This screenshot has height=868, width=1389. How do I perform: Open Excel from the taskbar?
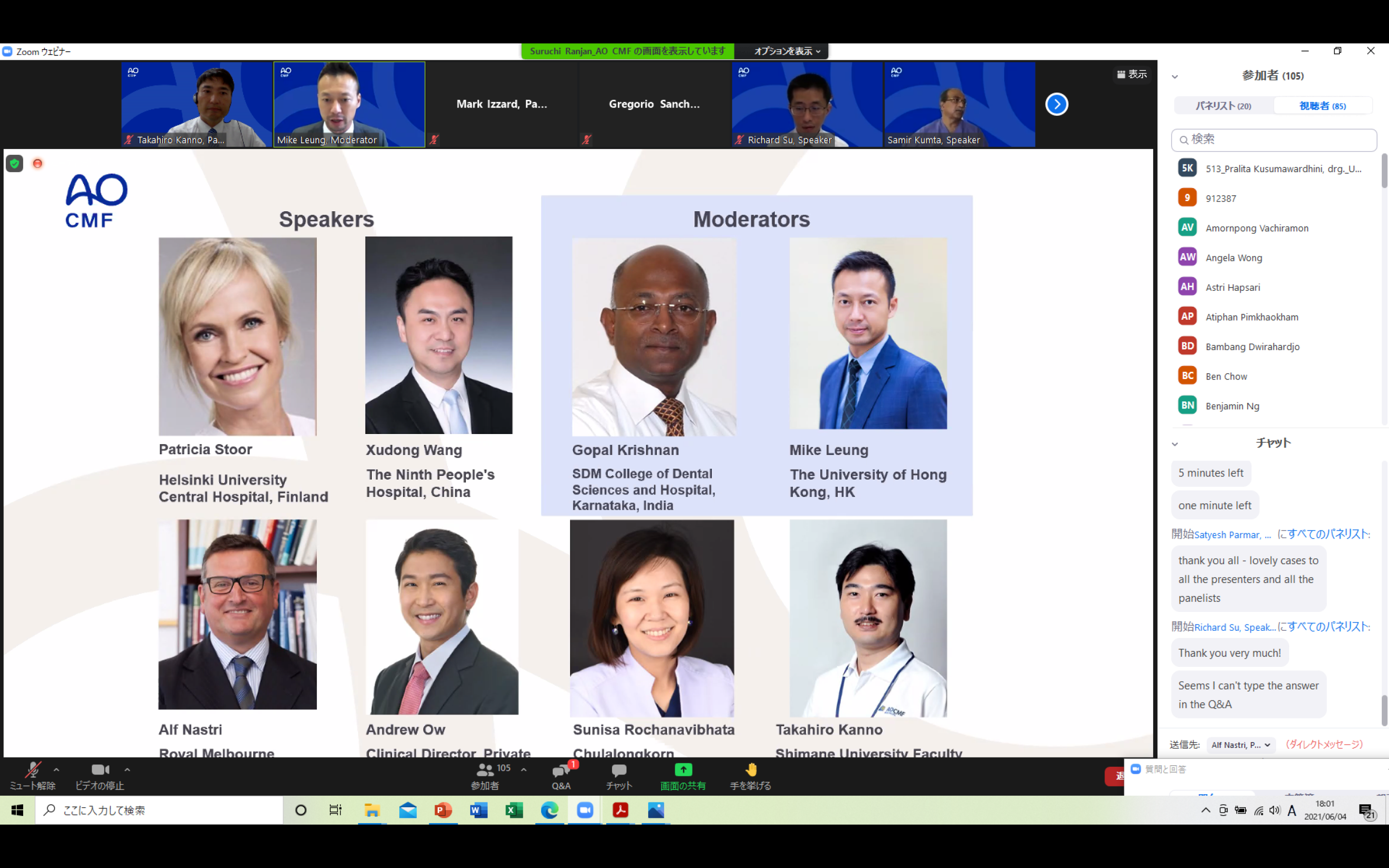[514, 810]
